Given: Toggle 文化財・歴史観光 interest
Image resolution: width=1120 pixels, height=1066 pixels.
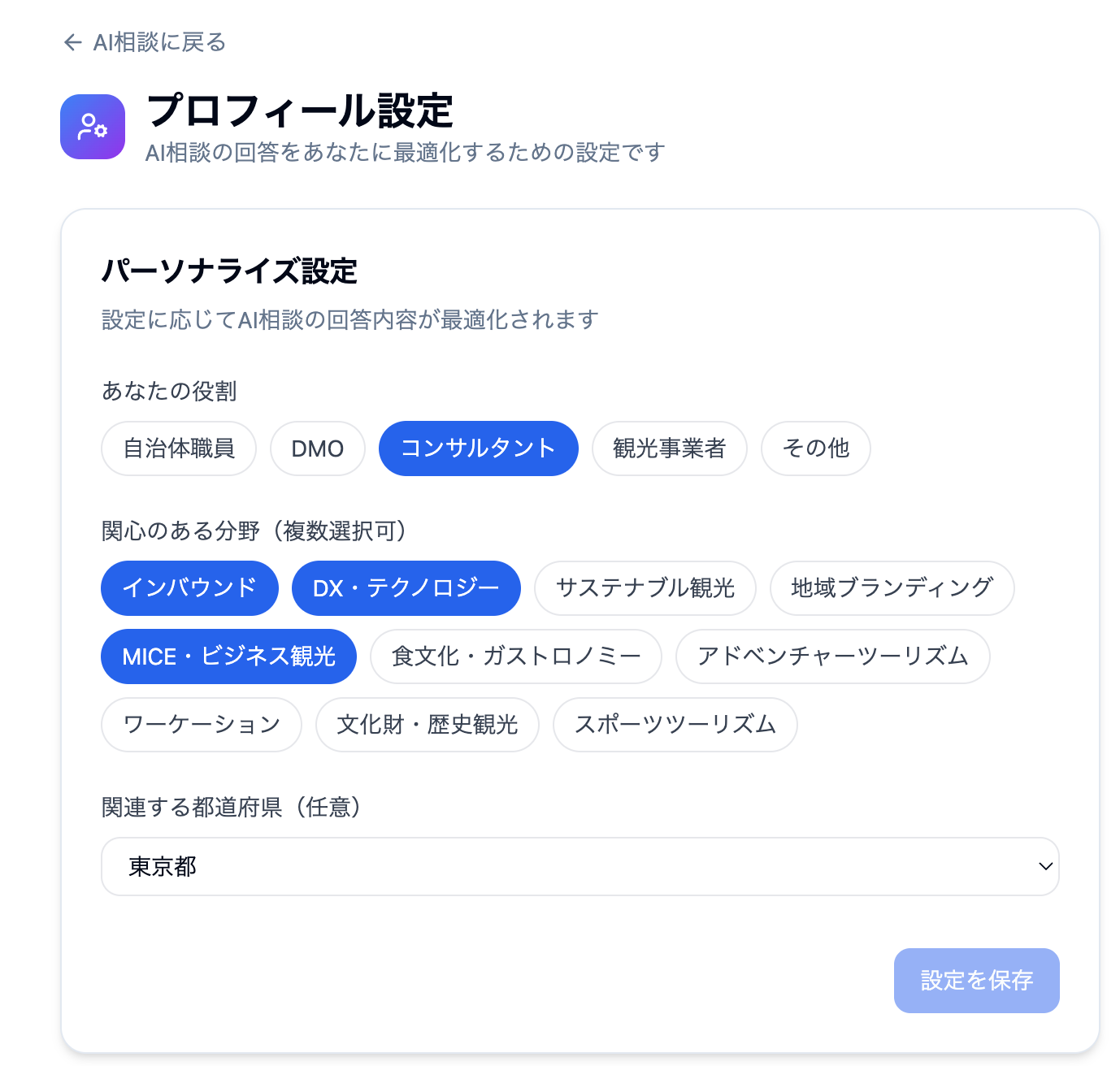Looking at the screenshot, I should pos(428,725).
